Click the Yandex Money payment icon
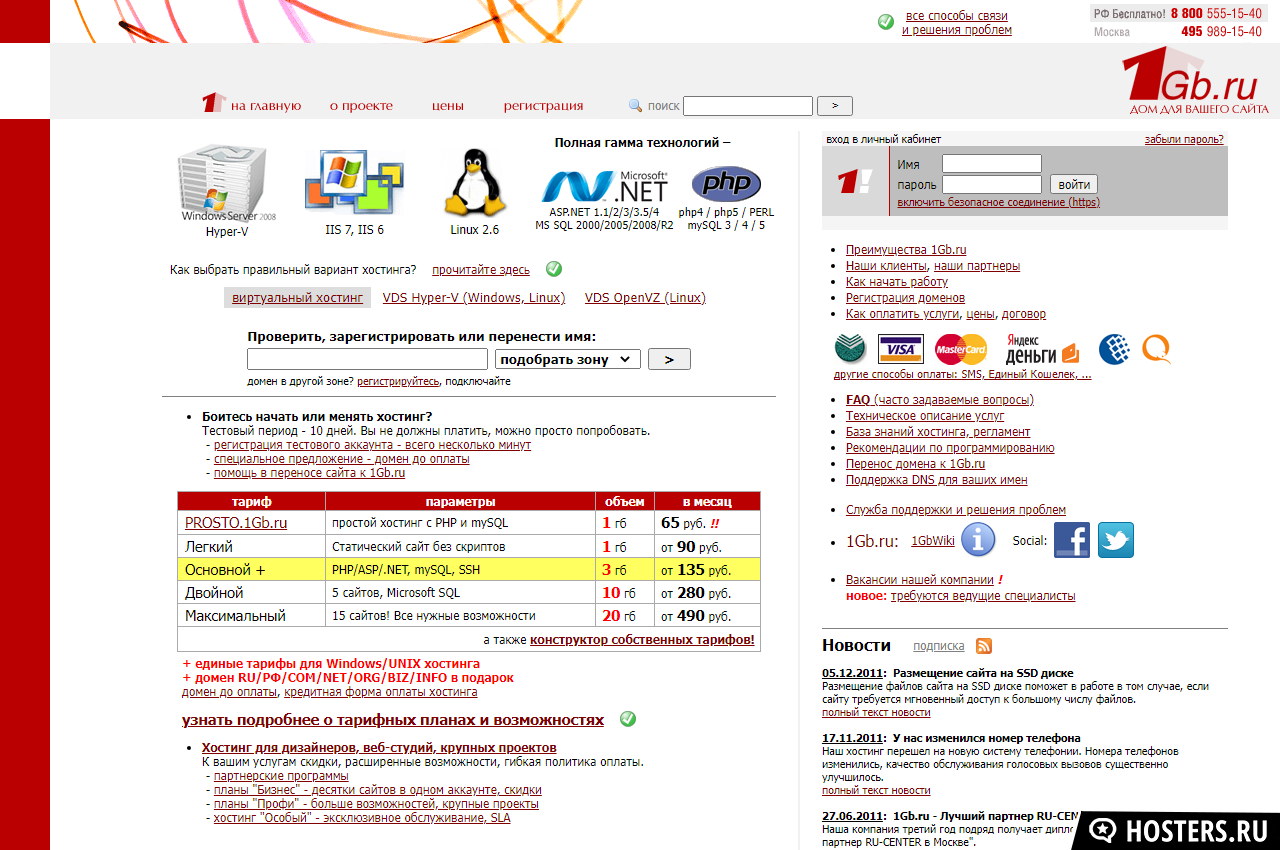 pyautogui.click(x=1042, y=349)
